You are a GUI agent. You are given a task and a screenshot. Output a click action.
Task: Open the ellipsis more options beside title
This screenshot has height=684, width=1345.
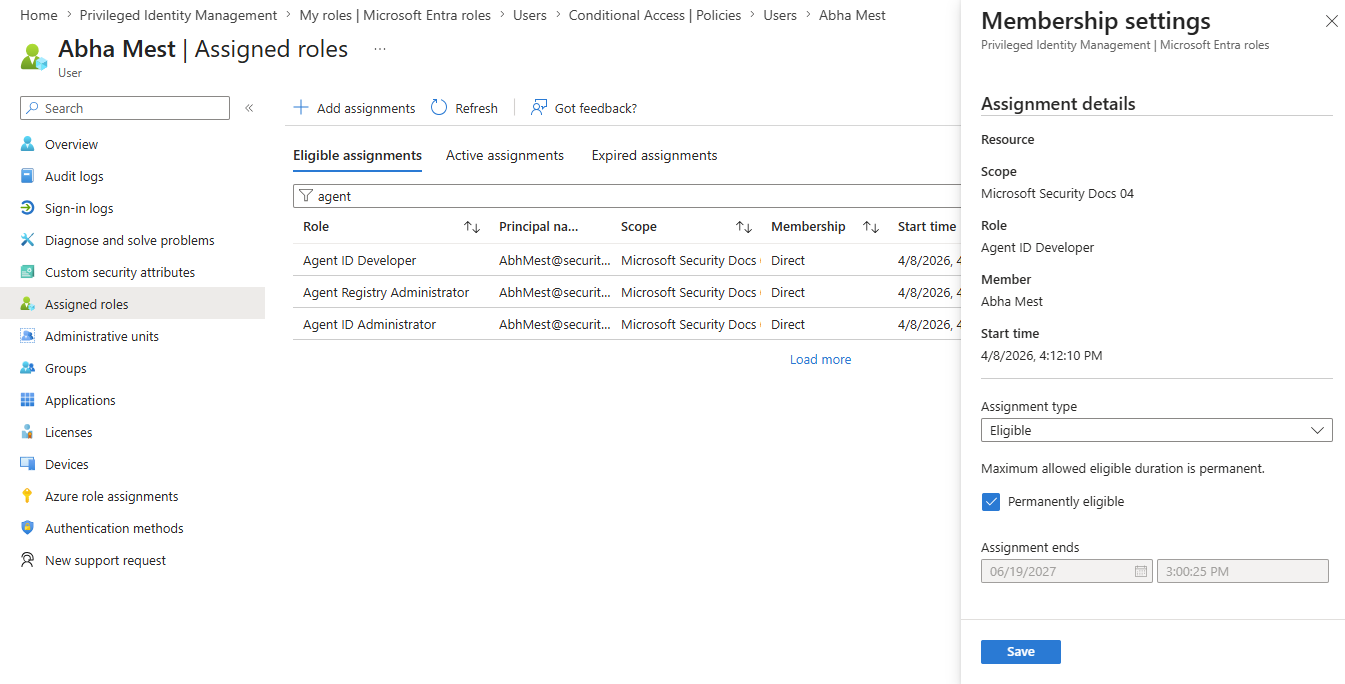380,49
